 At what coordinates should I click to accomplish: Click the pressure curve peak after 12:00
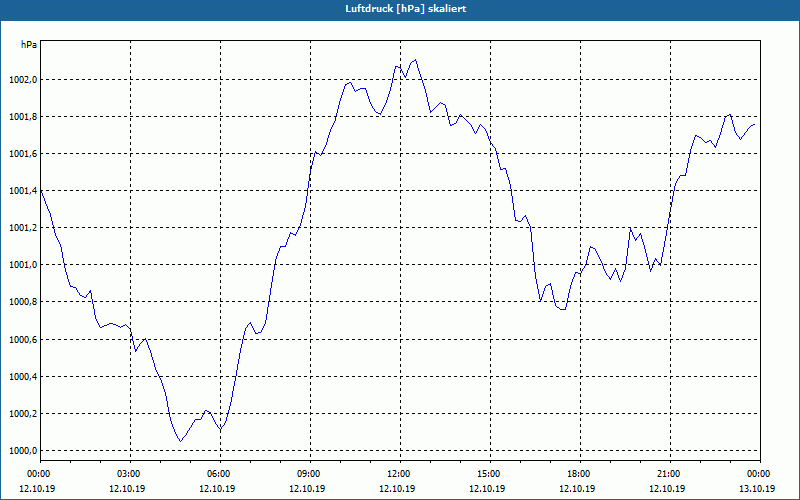pyautogui.click(x=415, y=60)
